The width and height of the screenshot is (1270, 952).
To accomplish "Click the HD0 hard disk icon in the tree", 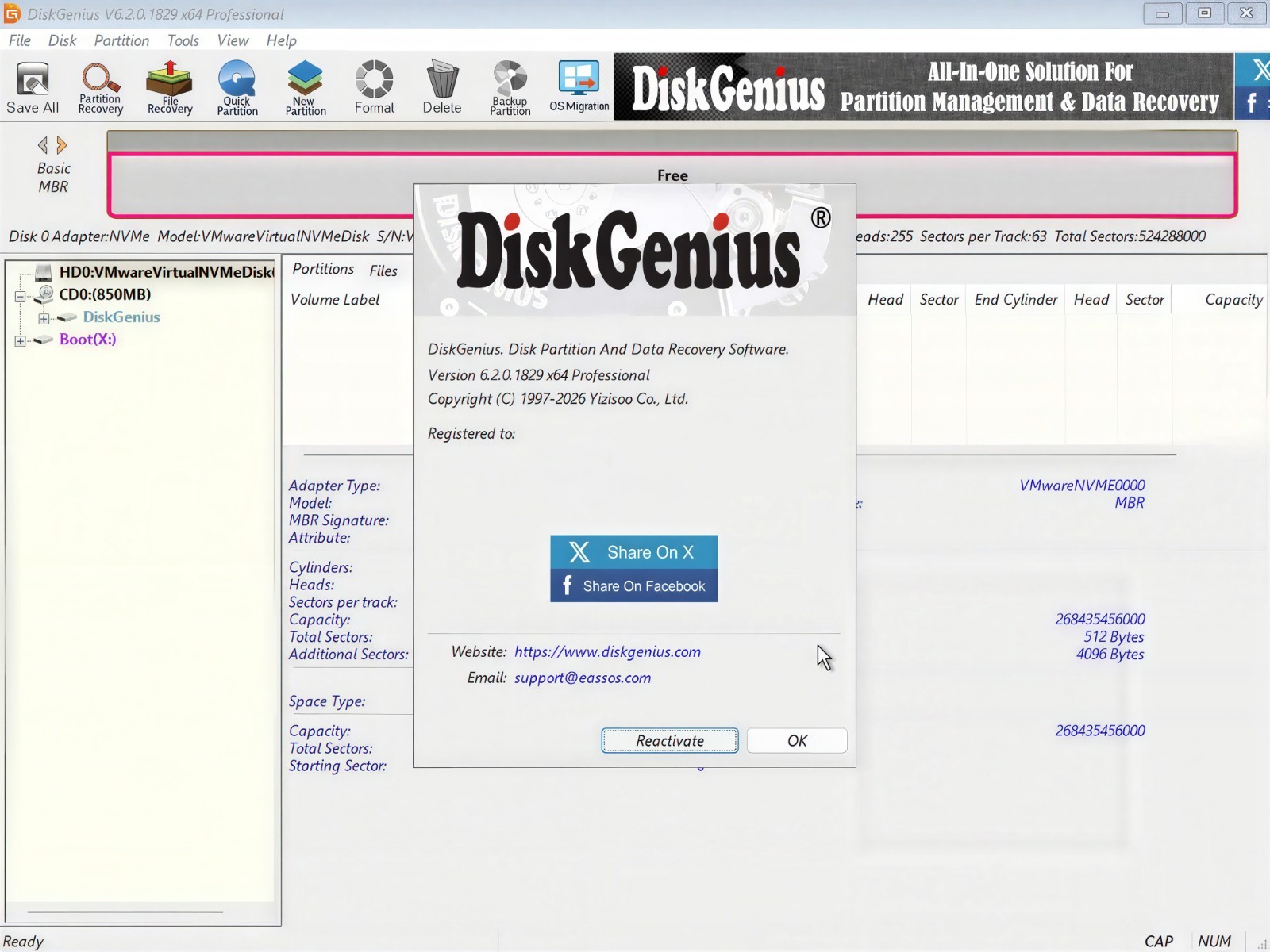I will 44,272.
